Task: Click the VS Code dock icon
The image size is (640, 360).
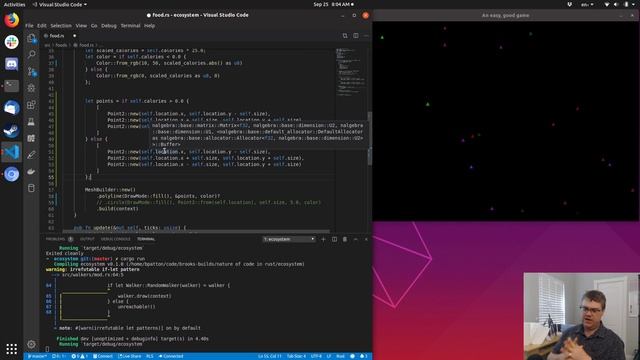Action: coord(11,152)
